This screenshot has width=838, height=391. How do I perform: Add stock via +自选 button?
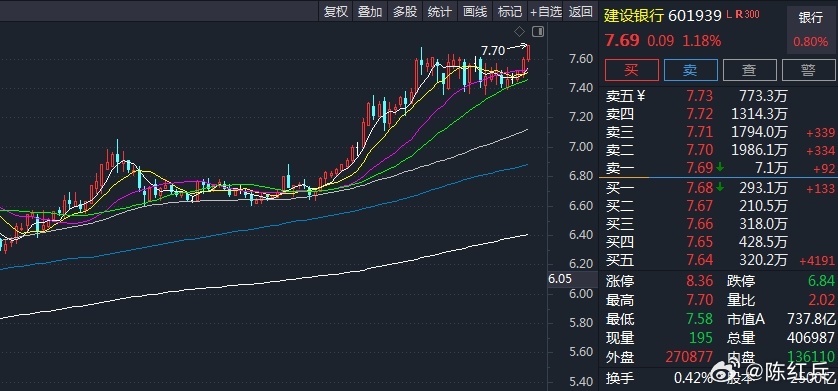(x=546, y=11)
